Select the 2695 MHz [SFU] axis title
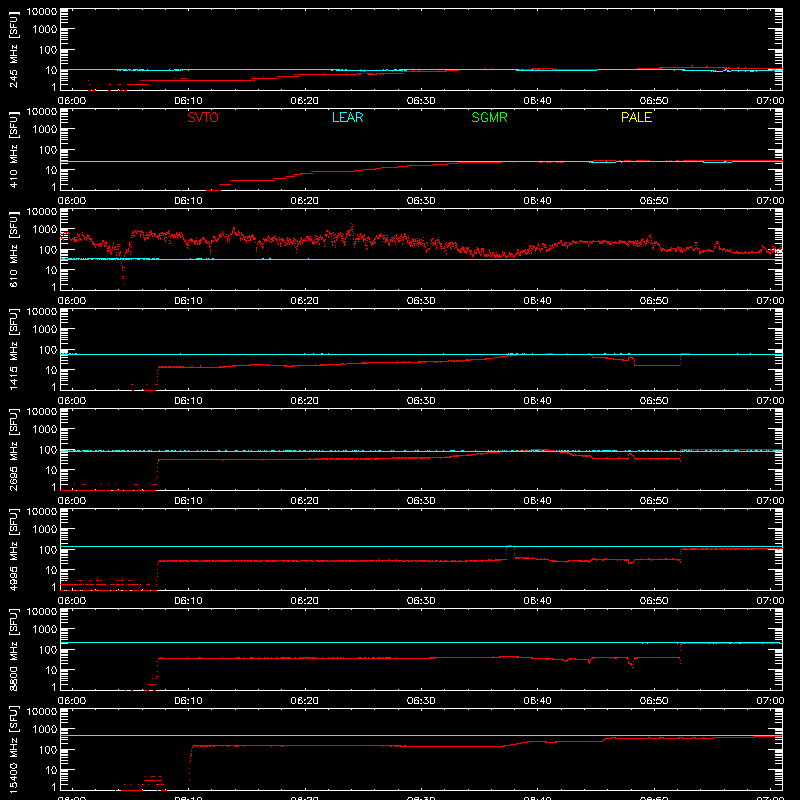Viewport: 800px width, 800px height. click(14, 450)
